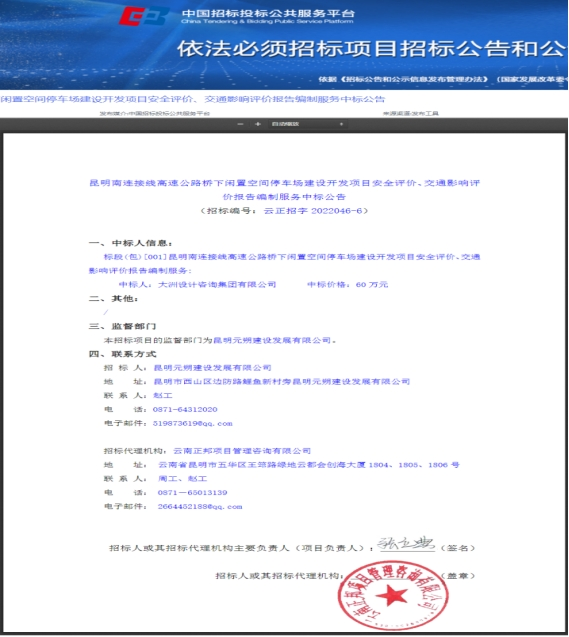Click the zoom out minus button
569x637 pixels.
click(x=240, y=124)
